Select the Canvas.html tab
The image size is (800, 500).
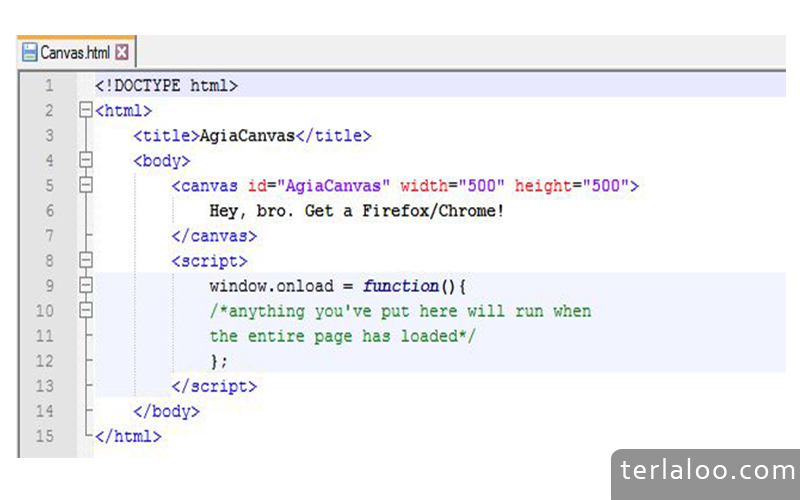coord(76,52)
